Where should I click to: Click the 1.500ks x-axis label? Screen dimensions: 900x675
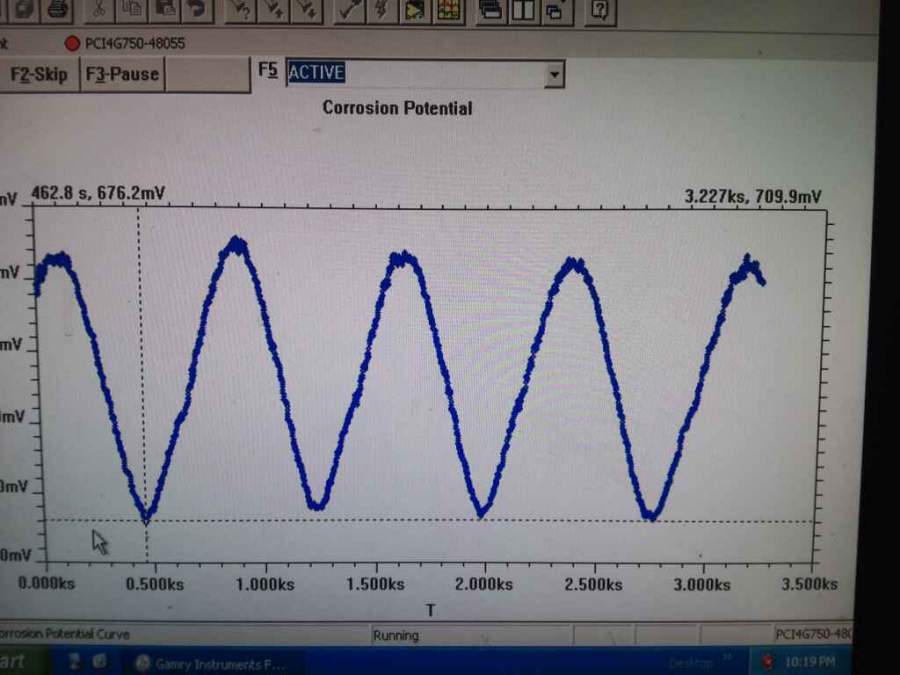375,584
